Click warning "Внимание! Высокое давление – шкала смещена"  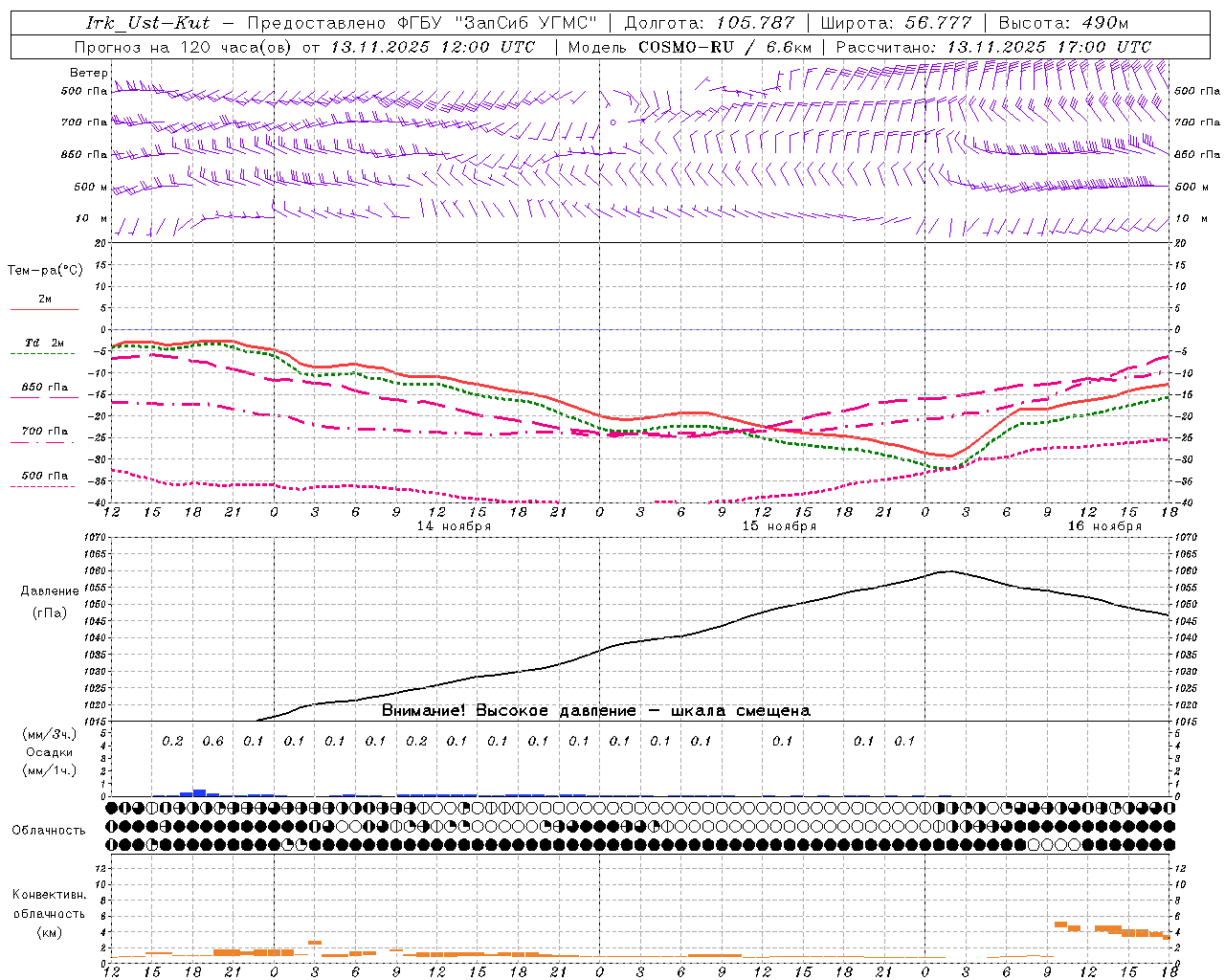pyautogui.click(x=596, y=711)
